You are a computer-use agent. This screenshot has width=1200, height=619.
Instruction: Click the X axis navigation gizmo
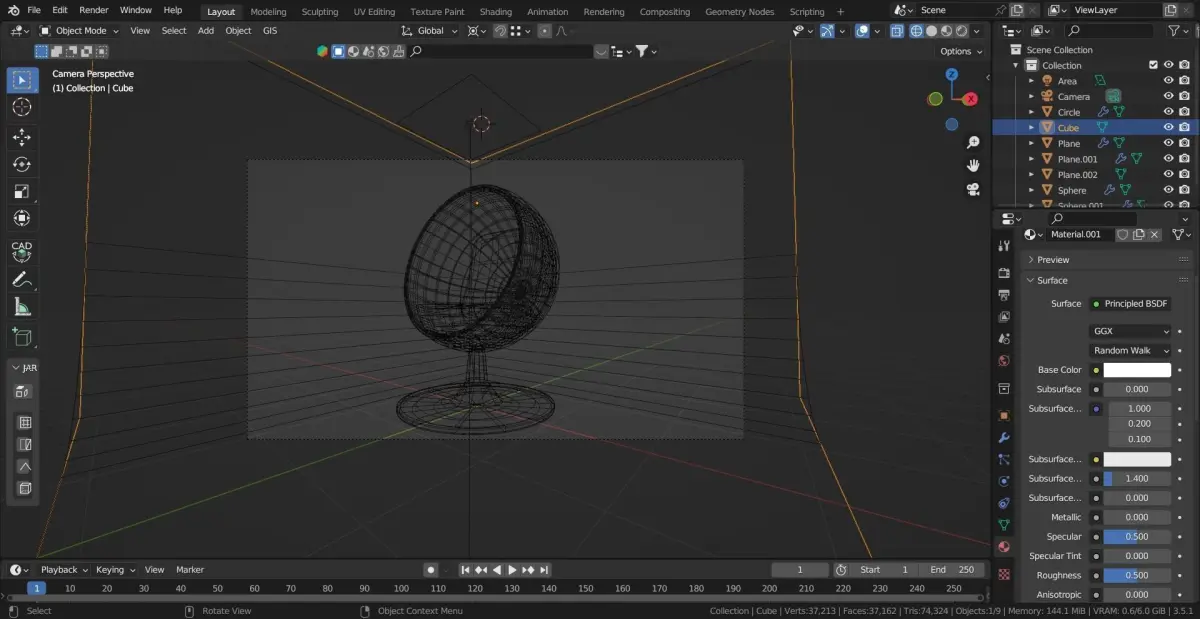click(x=970, y=99)
